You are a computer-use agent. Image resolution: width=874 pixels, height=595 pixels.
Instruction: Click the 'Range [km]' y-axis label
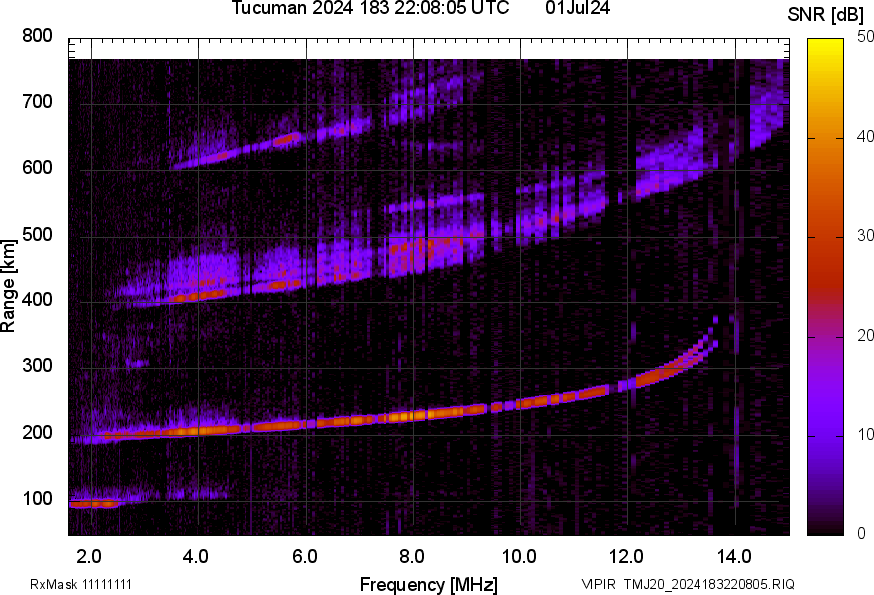(x=8, y=286)
